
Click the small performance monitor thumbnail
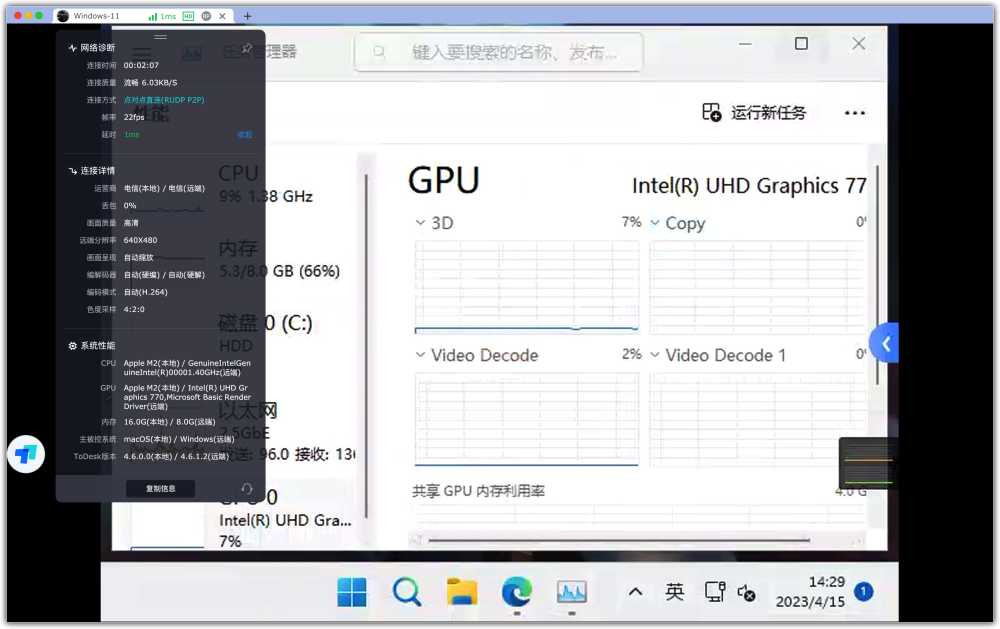(x=868, y=464)
